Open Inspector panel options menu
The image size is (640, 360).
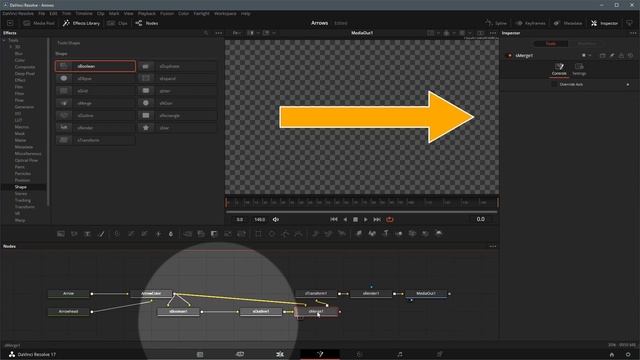pyautogui.click(x=633, y=33)
